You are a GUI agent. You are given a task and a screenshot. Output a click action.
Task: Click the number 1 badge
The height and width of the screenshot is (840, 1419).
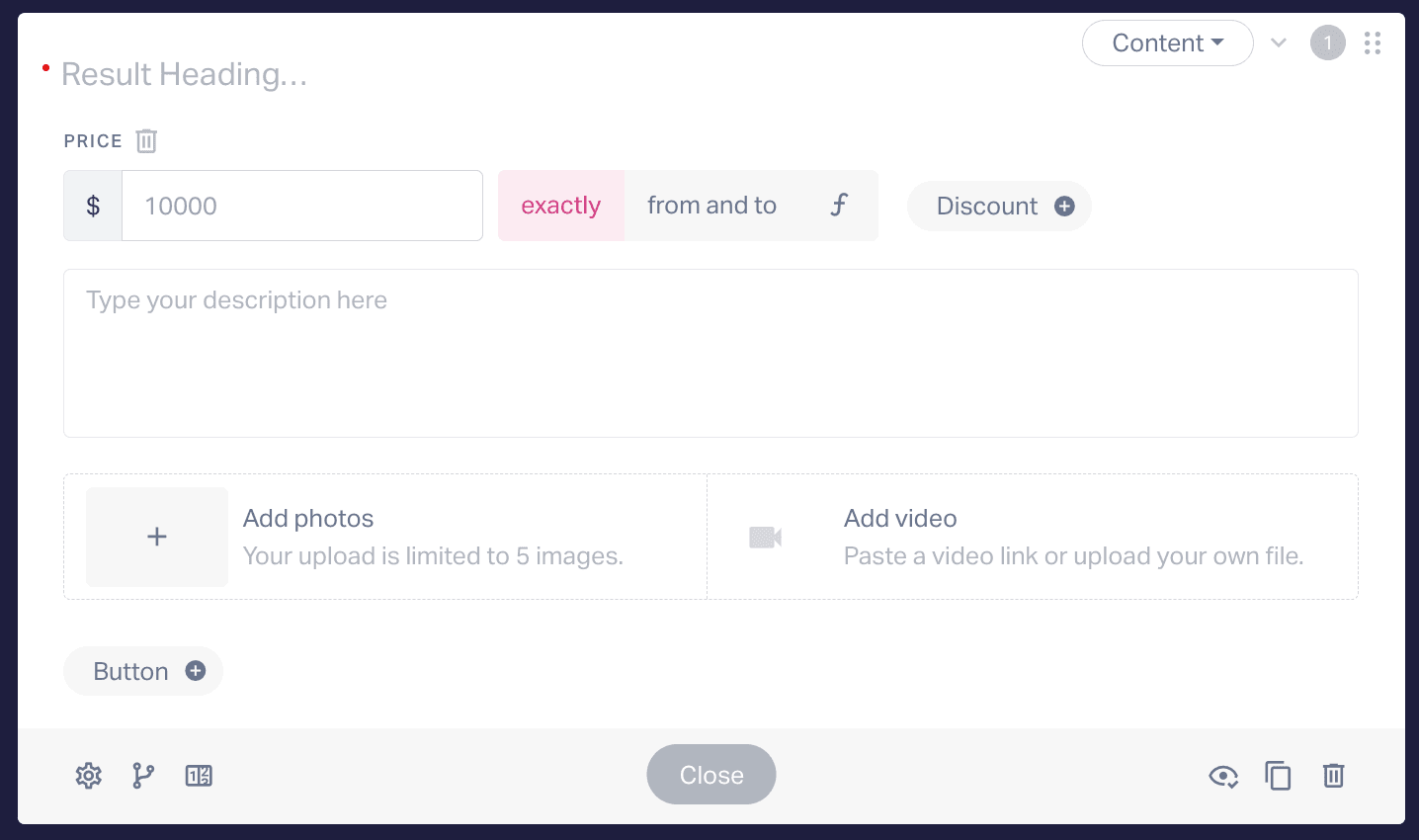(1328, 42)
